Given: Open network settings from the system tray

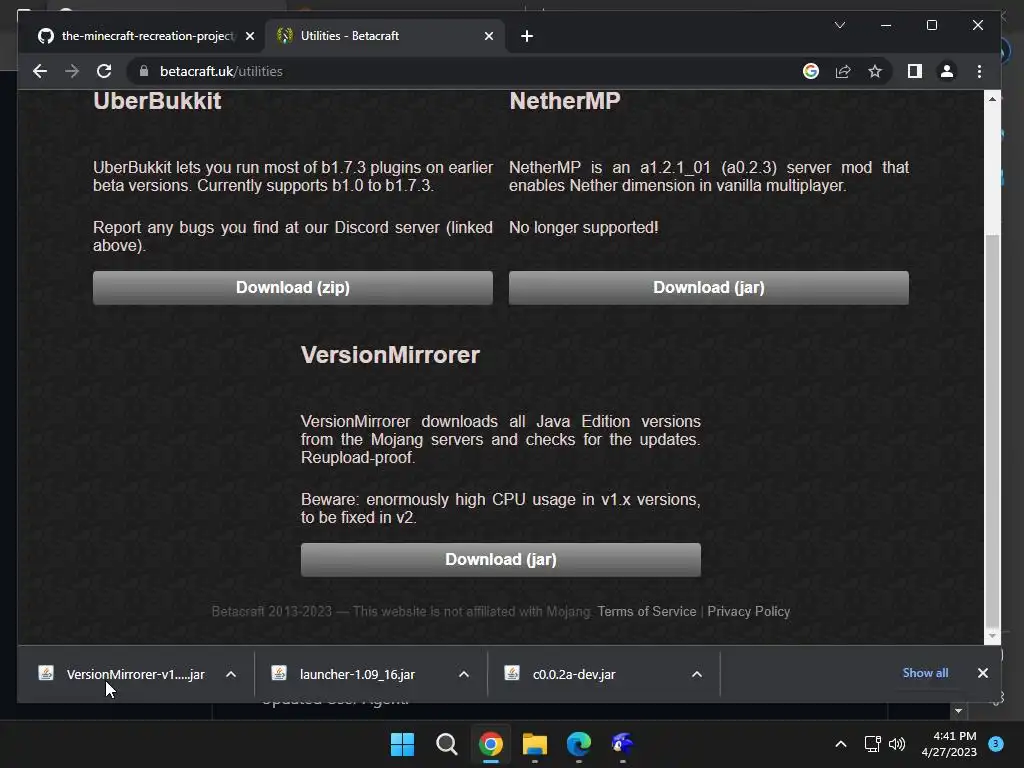Looking at the screenshot, I should pos(872,744).
